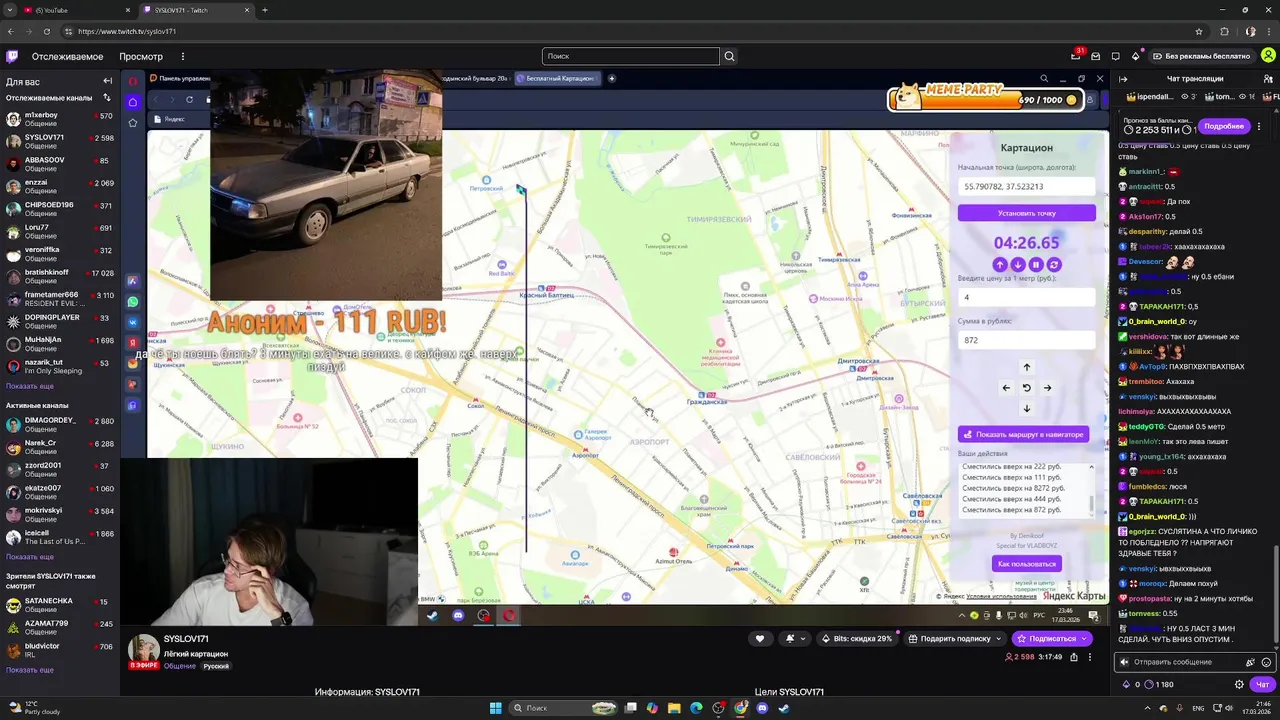
Task: Open the chat community users icon
Action: click(x=1269, y=79)
